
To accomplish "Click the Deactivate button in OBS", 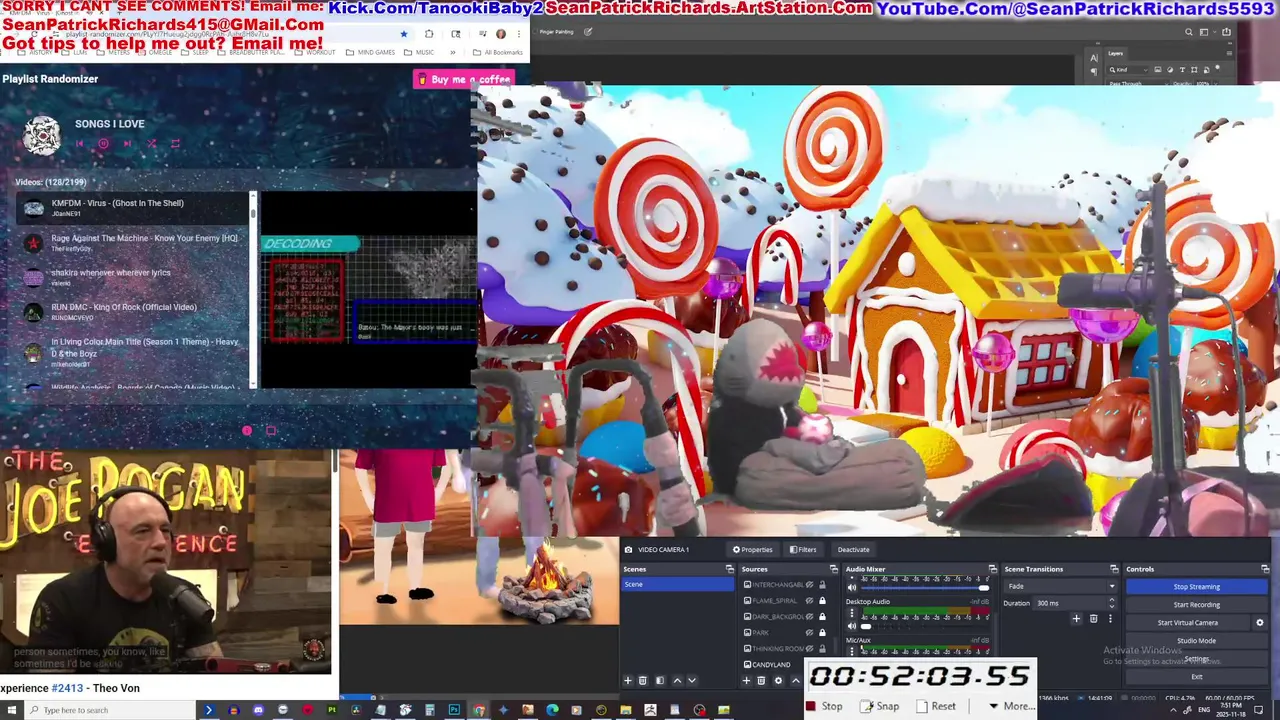I will coord(853,549).
